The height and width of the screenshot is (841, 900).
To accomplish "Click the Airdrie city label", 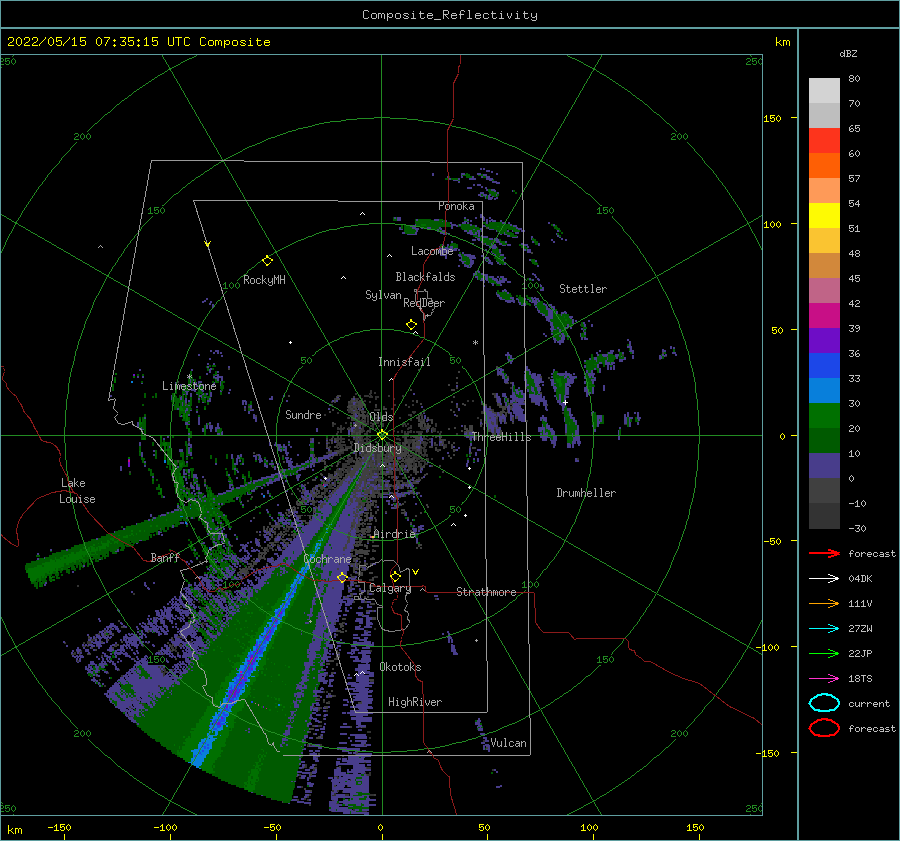I will point(394,534).
